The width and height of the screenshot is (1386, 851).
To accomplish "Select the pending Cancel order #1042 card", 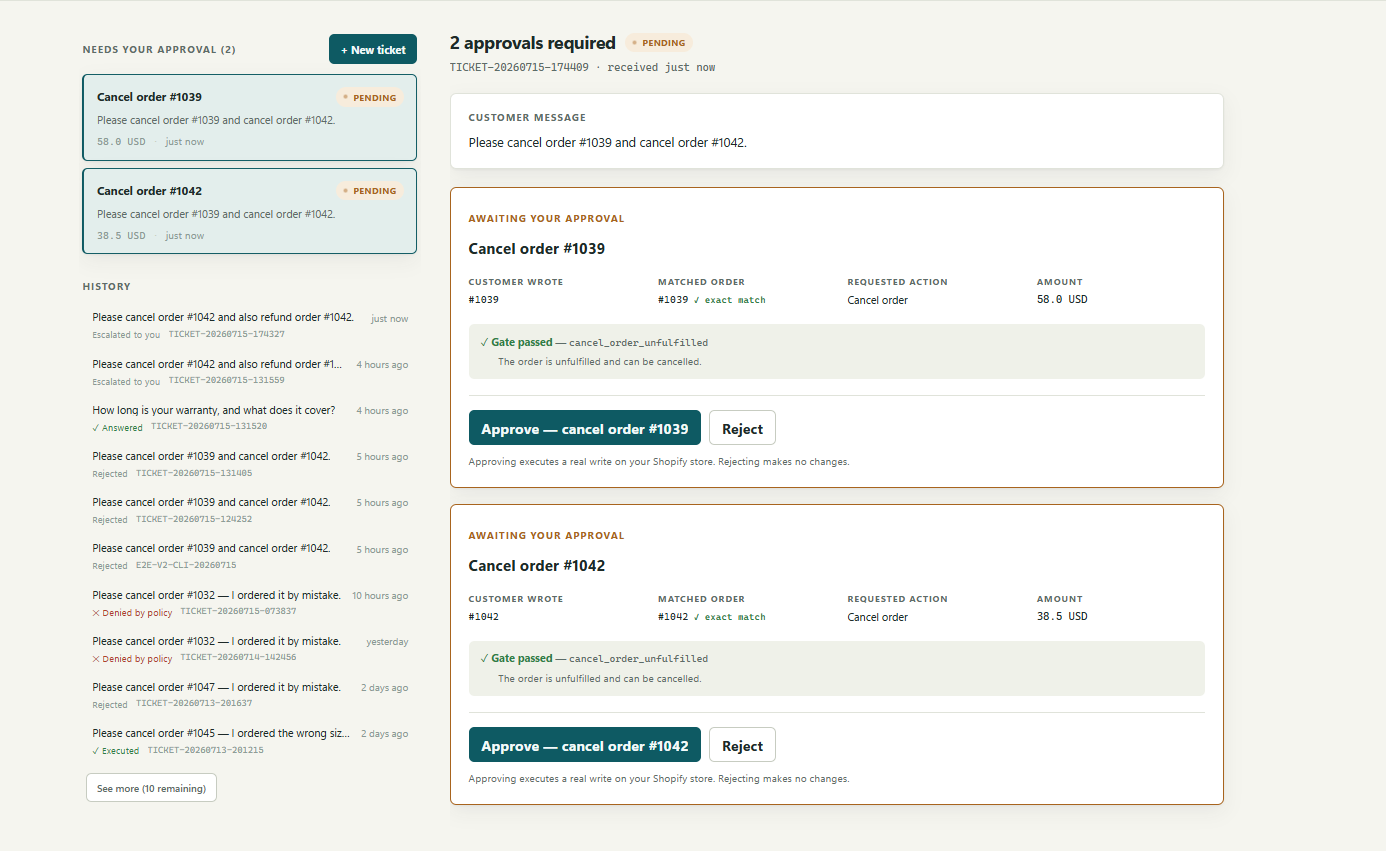I will 250,211.
